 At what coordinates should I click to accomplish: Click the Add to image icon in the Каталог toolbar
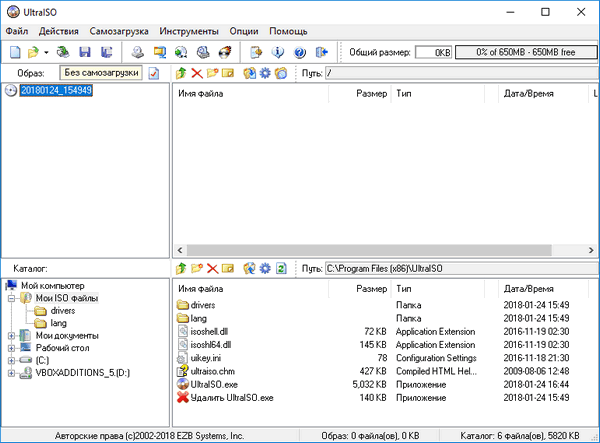(249, 269)
